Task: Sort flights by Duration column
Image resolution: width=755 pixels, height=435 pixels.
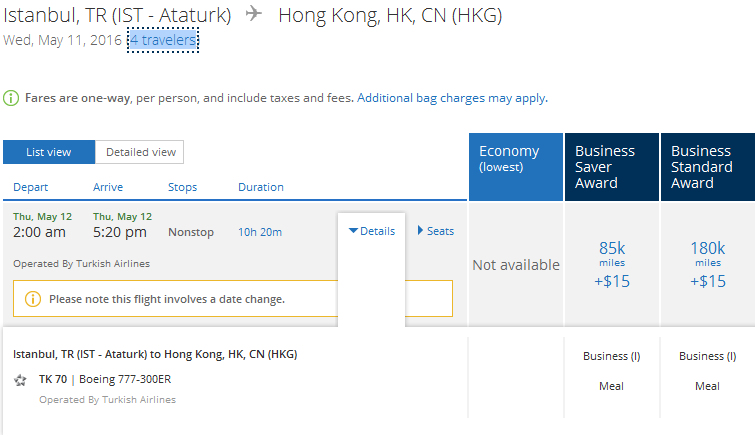Action: [260, 187]
